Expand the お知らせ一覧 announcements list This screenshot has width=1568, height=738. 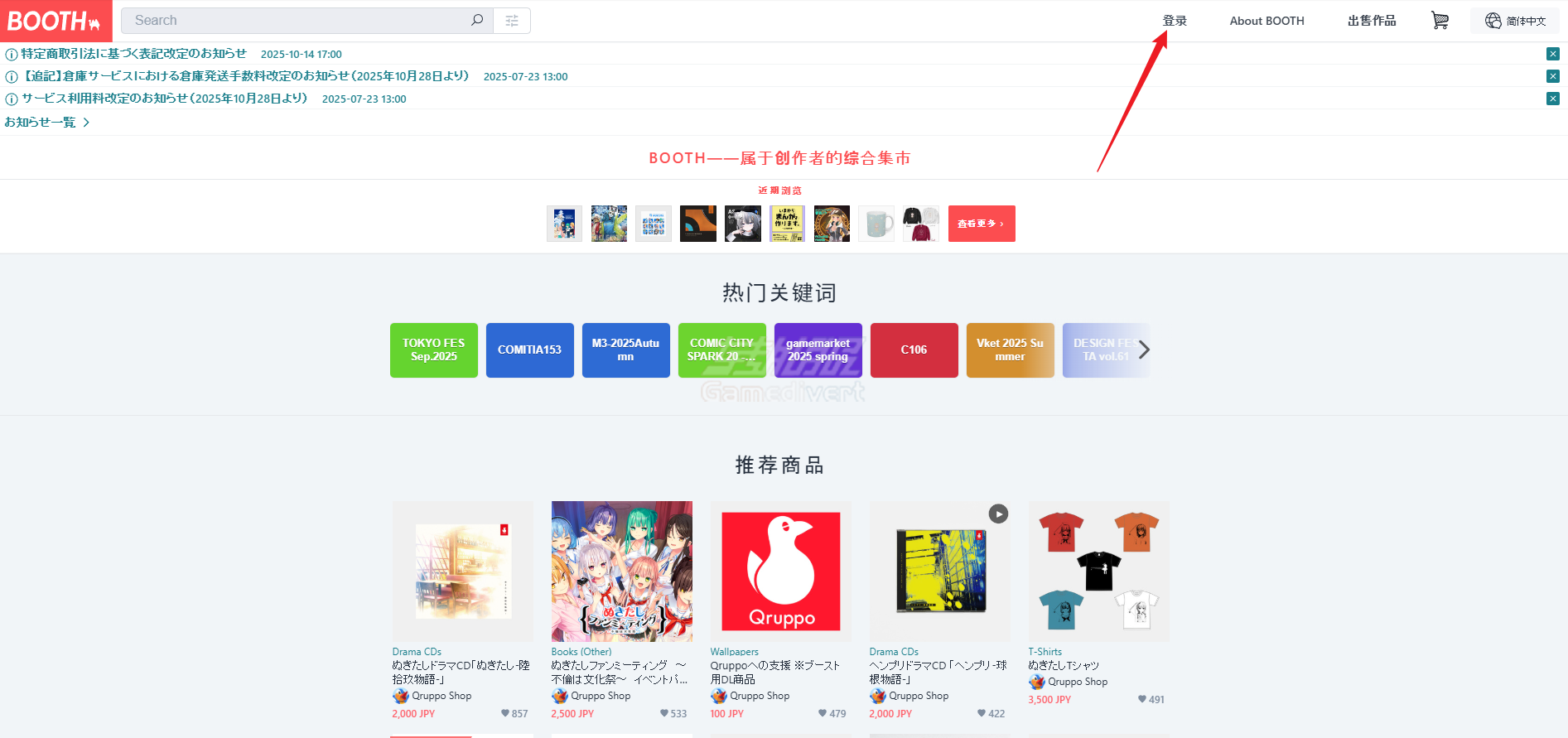click(47, 123)
